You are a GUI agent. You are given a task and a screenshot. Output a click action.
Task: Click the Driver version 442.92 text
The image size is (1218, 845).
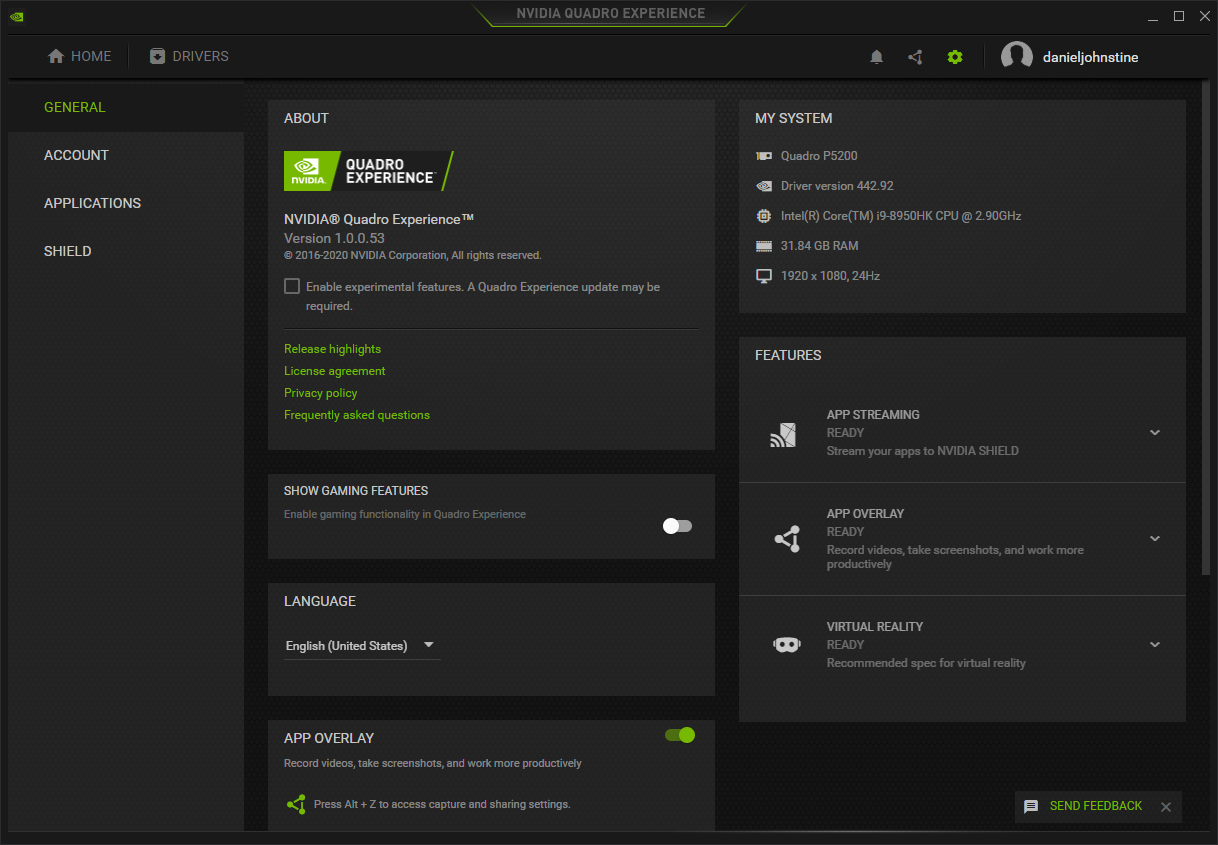coord(837,186)
